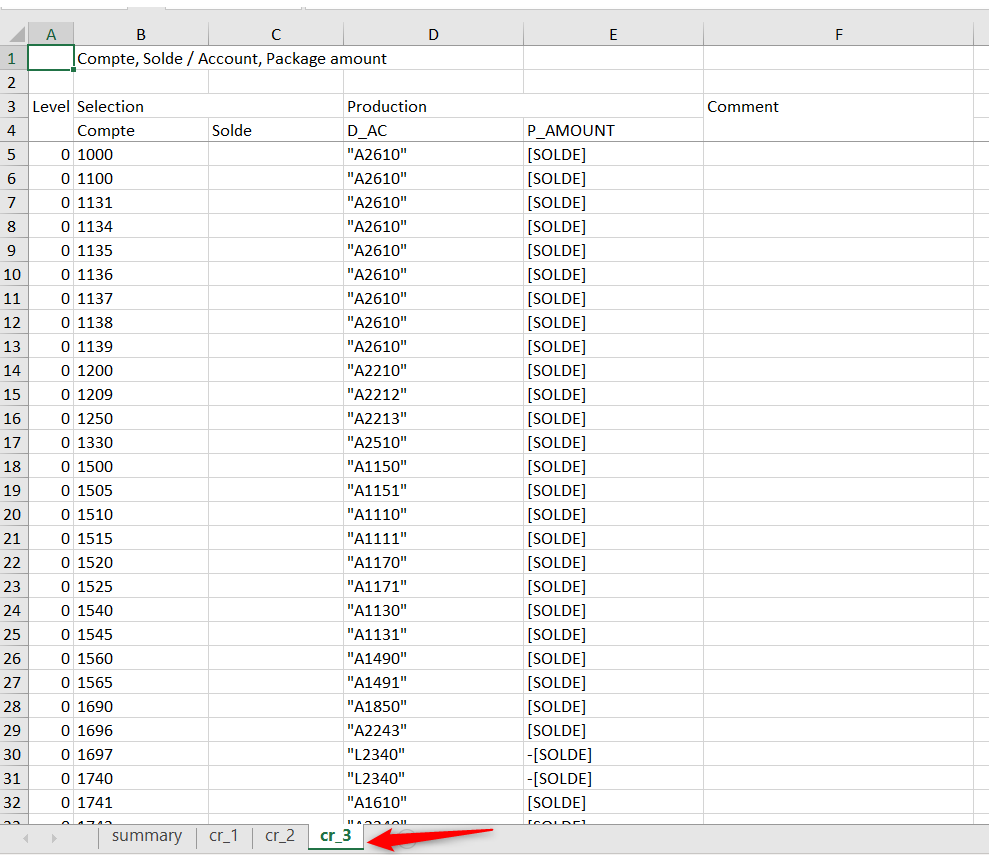Click cell containing account 1565
Image resolution: width=989 pixels, height=855 pixels.
[x=141, y=682]
